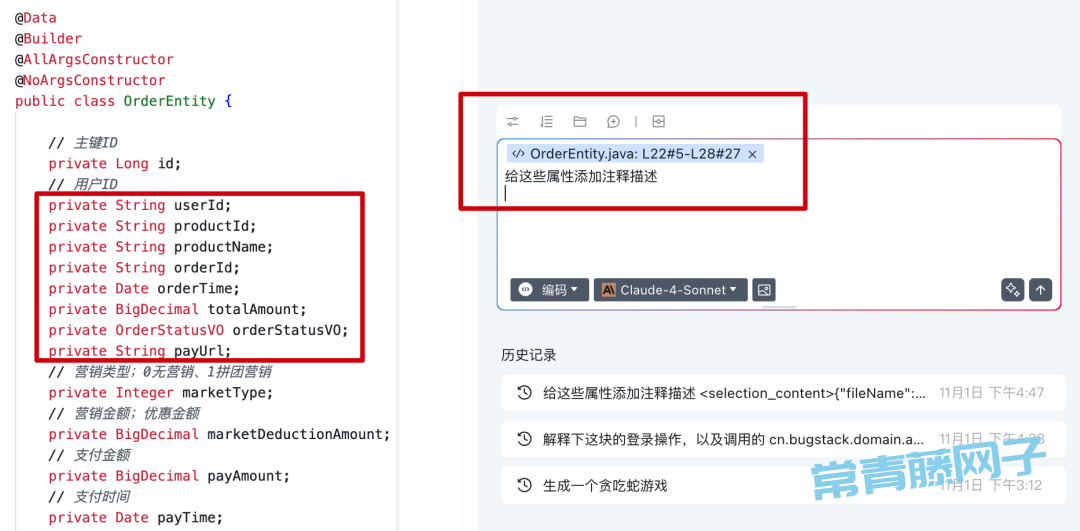Click the numbered list icon in chat toolbar
Image resolution: width=1080 pixels, height=531 pixels.
[546, 122]
